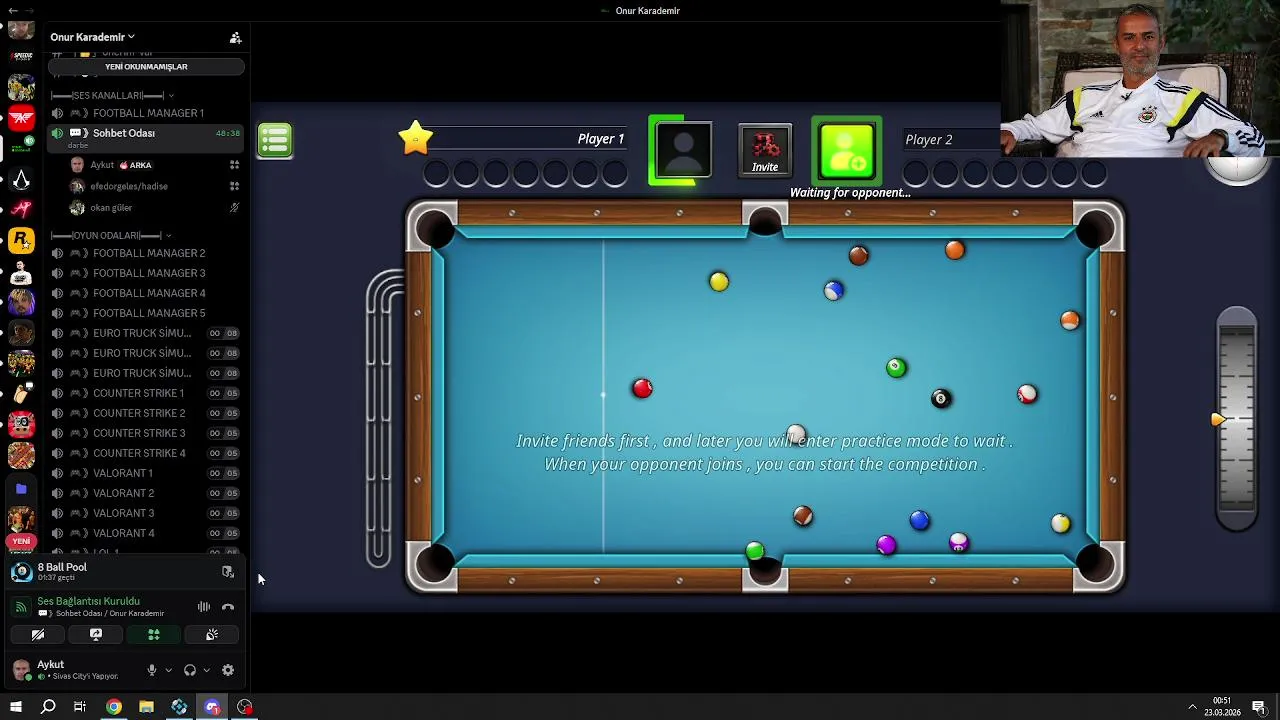Viewport: 1280px width, 720px height.
Task: Join VALORANT 3 voice channel
Action: (x=146, y=513)
